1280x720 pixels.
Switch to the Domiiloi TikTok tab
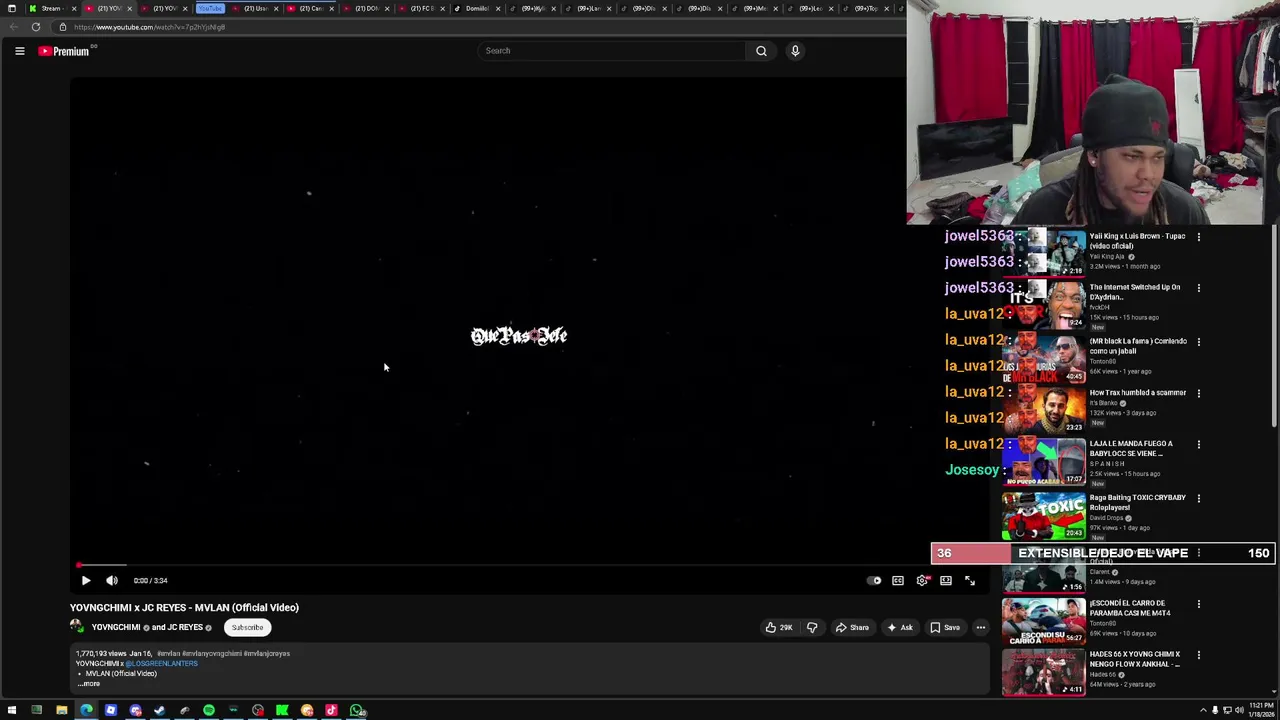(476, 8)
